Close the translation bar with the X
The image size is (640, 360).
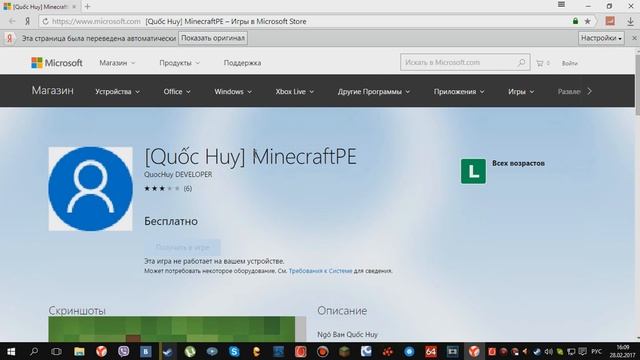pyautogui.click(x=634, y=38)
